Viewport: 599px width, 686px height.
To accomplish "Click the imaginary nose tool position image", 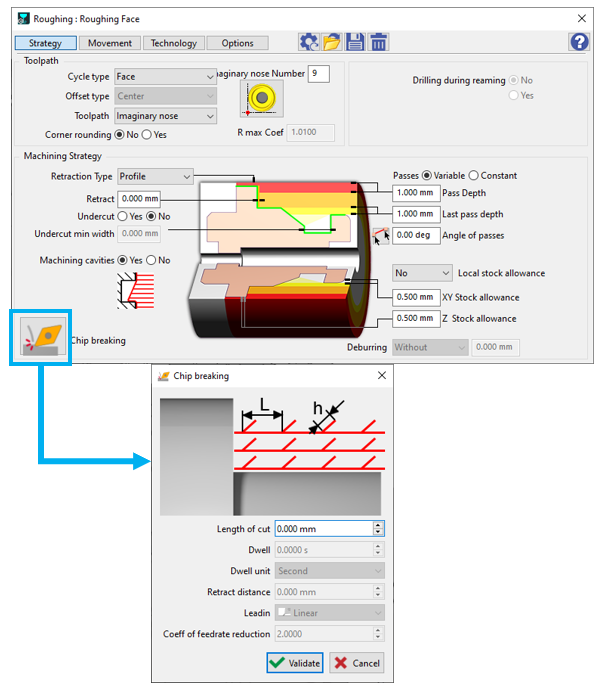I will click(x=262, y=99).
